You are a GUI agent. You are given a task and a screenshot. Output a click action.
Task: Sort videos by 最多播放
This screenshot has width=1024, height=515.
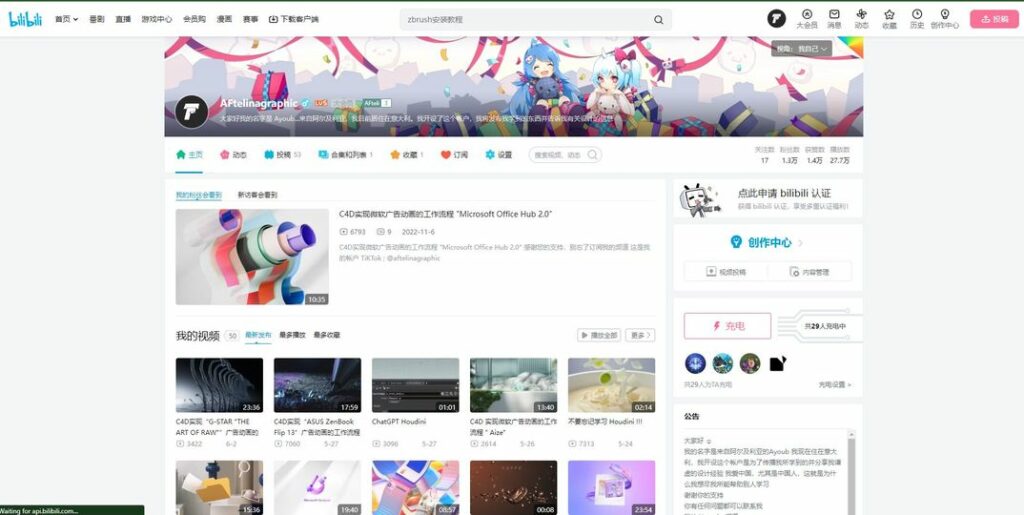point(292,335)
